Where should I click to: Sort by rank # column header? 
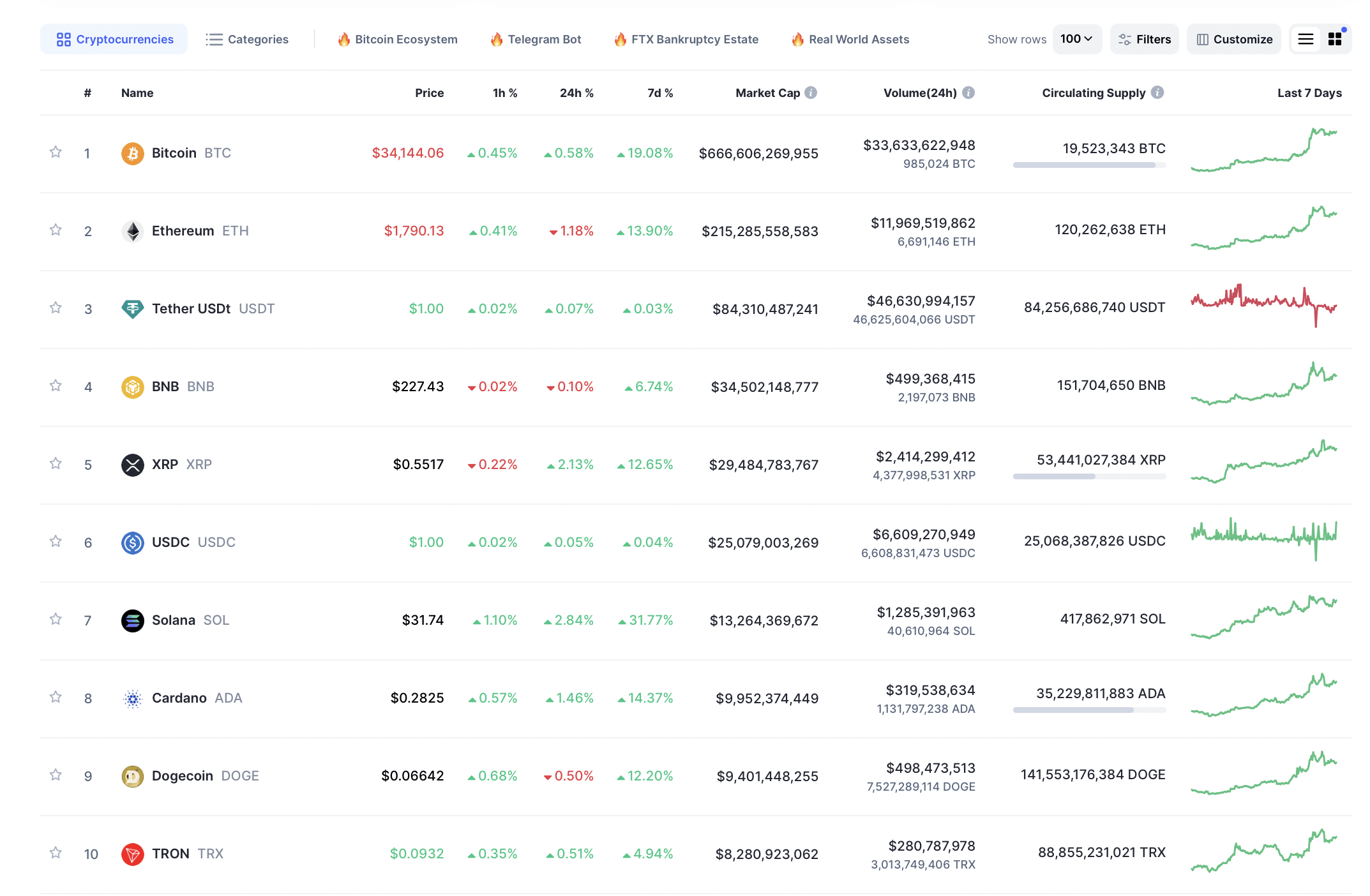pos(87,93)
